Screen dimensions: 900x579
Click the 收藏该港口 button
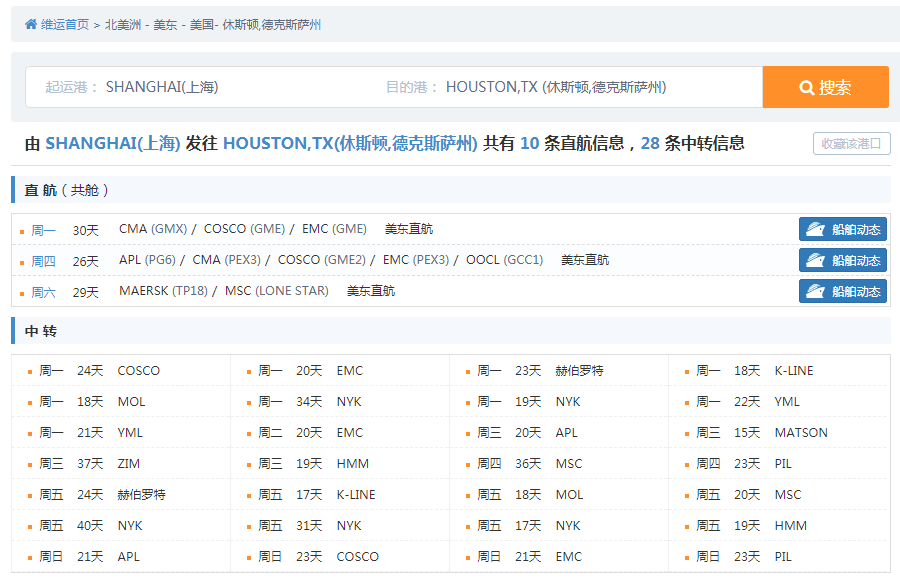[851, 143]
